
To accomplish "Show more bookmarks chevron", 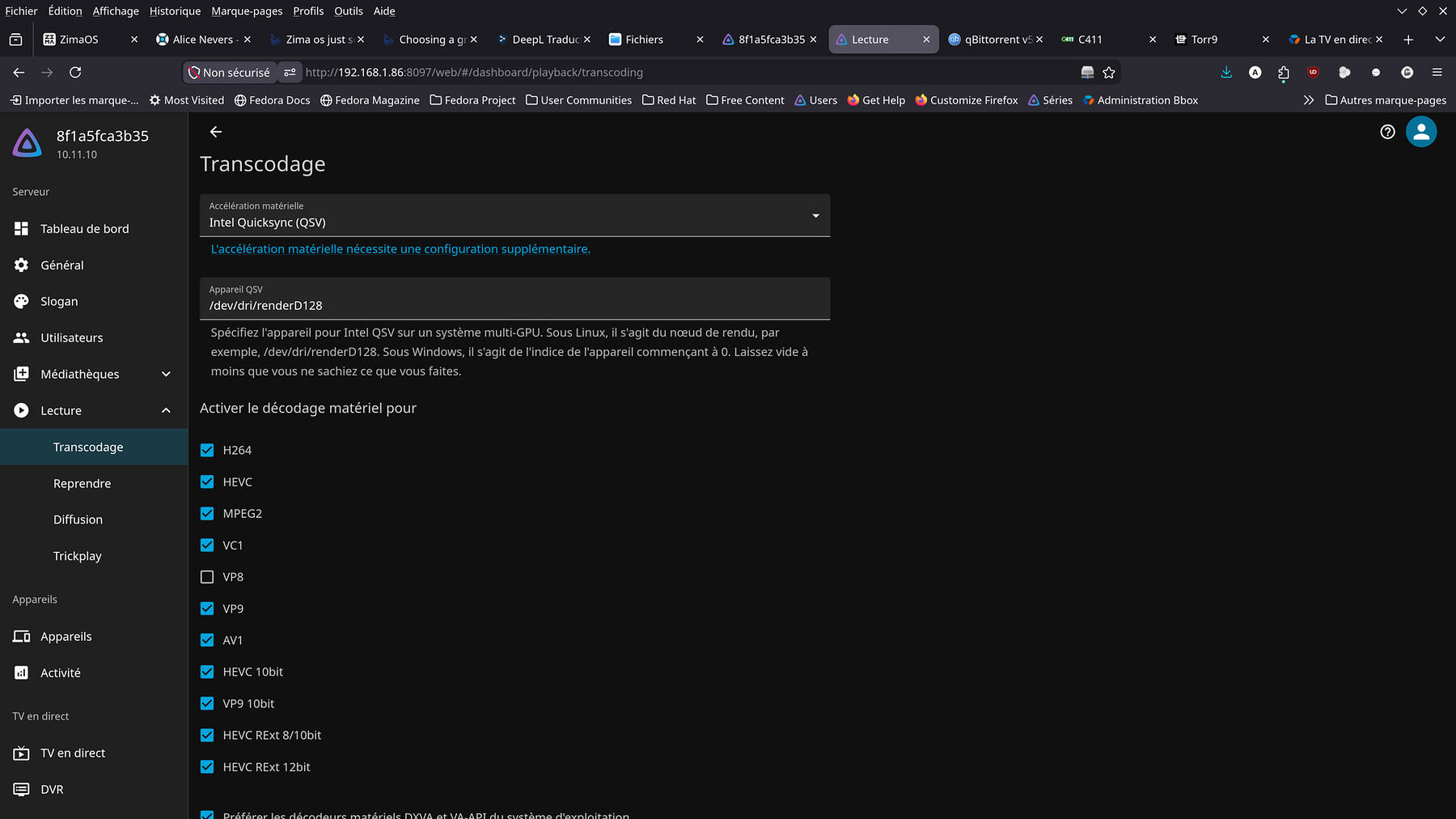I will pyautogui.click(x=1308, y=100).
